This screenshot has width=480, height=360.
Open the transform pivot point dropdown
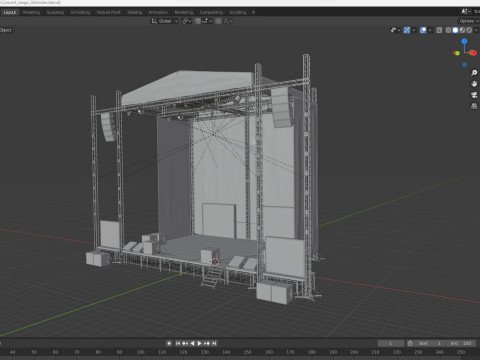coord(186,21)
